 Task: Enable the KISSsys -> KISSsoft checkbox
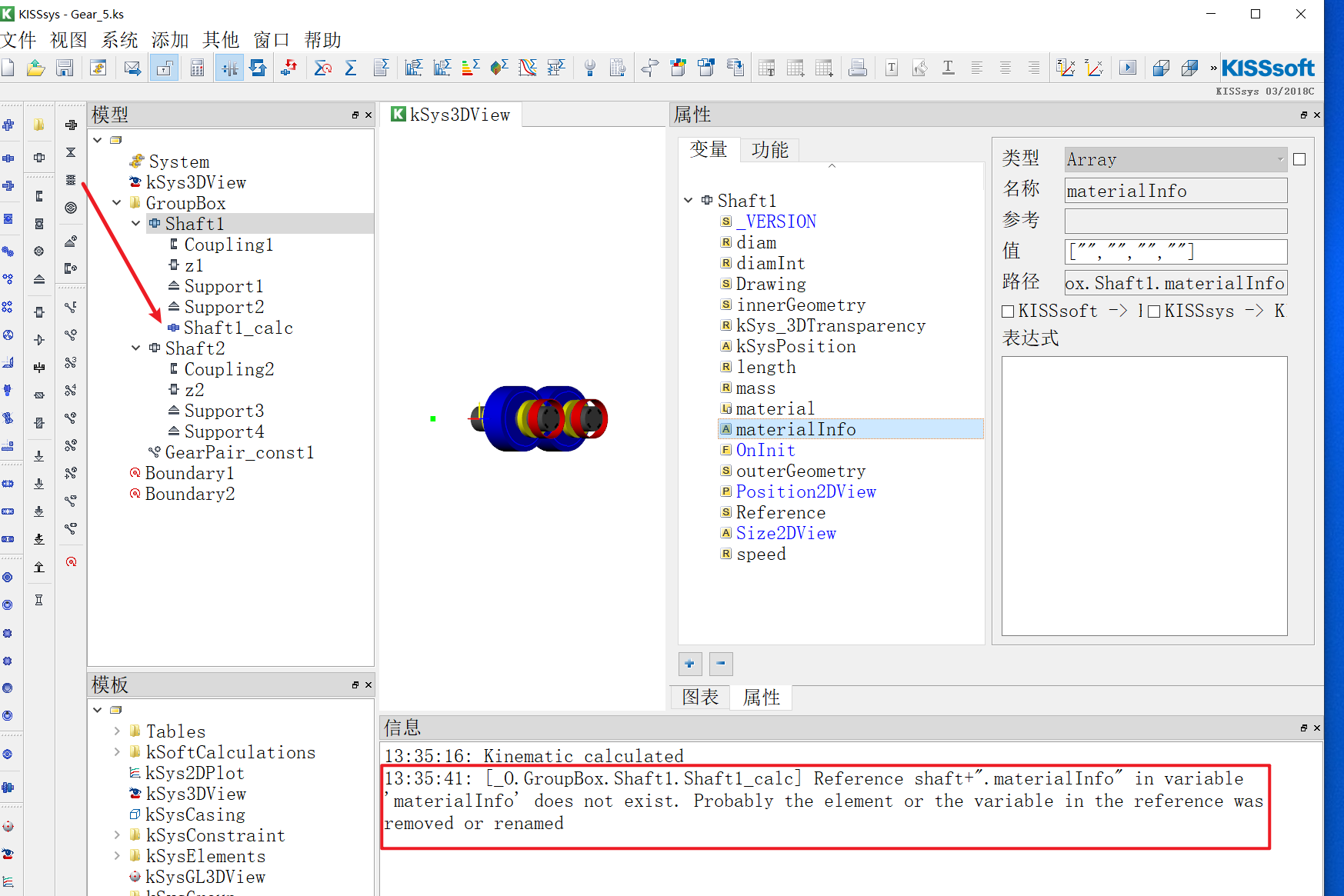click(x=1154, y=311)
